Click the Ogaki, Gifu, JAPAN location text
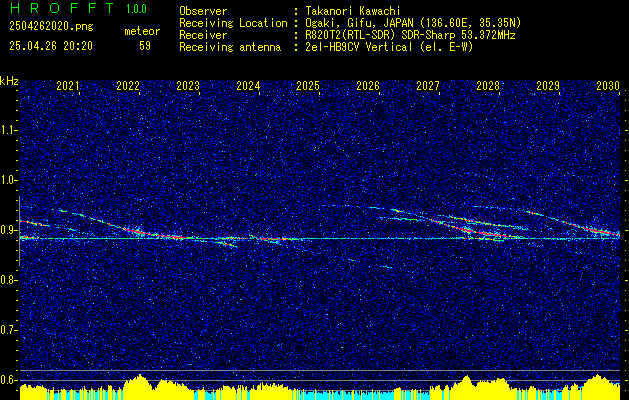 pos(413,23)
